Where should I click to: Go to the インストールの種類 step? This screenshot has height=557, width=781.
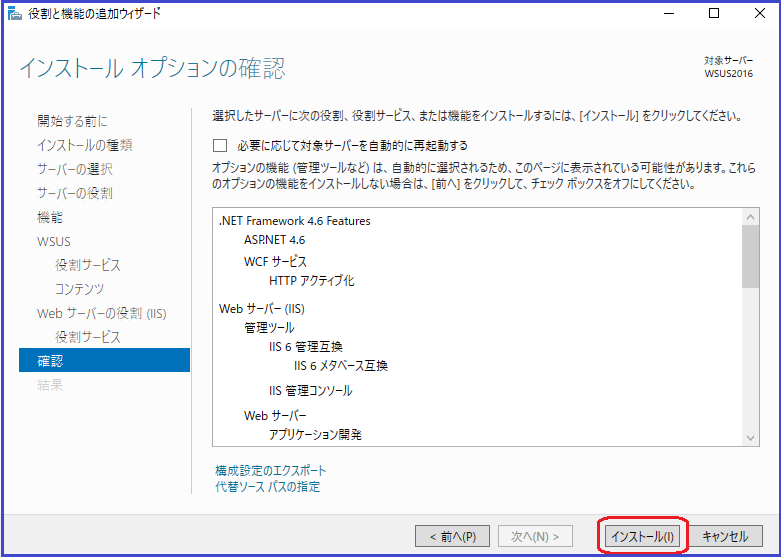tap(85, 145)
